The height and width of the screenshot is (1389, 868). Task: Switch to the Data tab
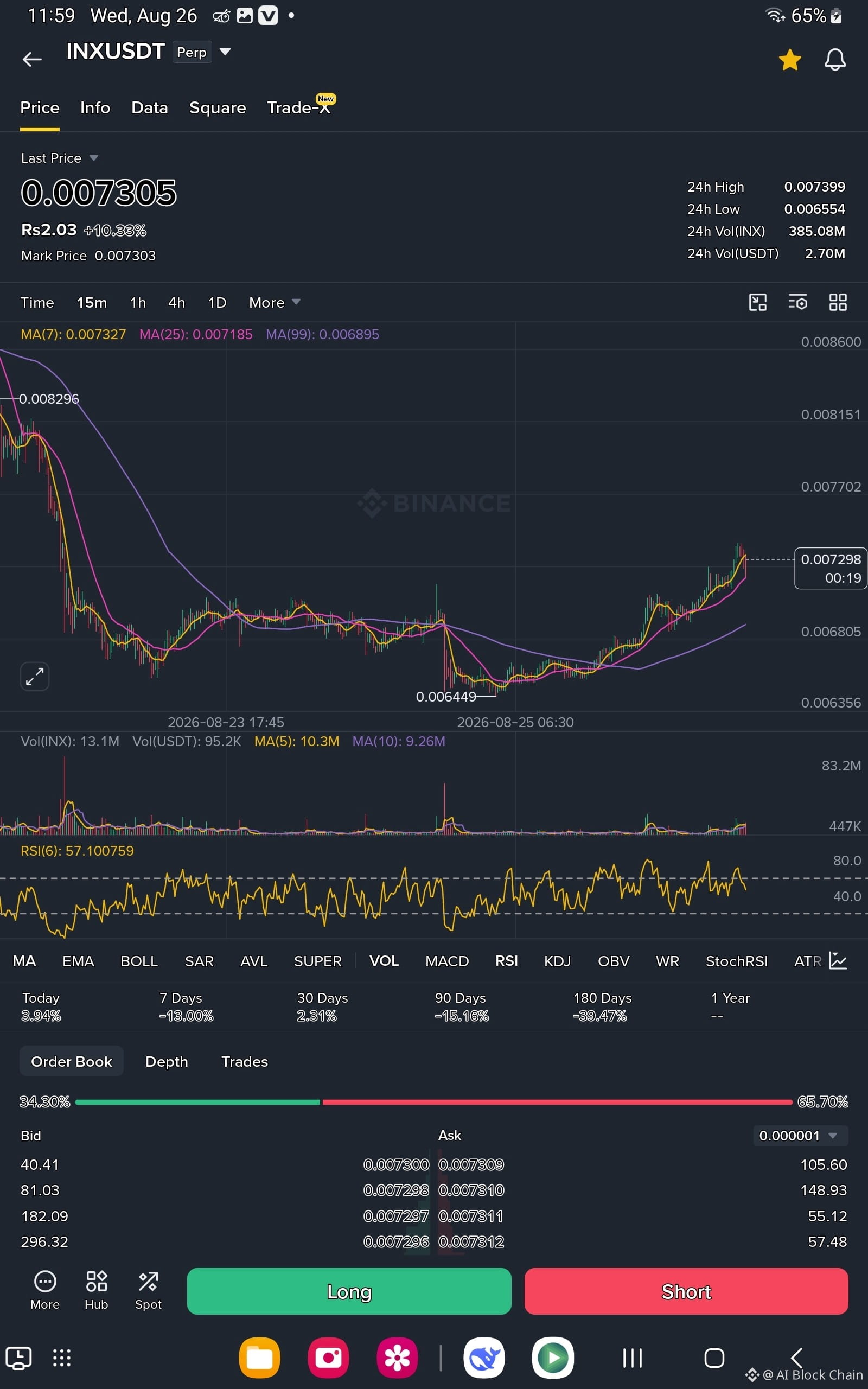(x=149, y=108)
